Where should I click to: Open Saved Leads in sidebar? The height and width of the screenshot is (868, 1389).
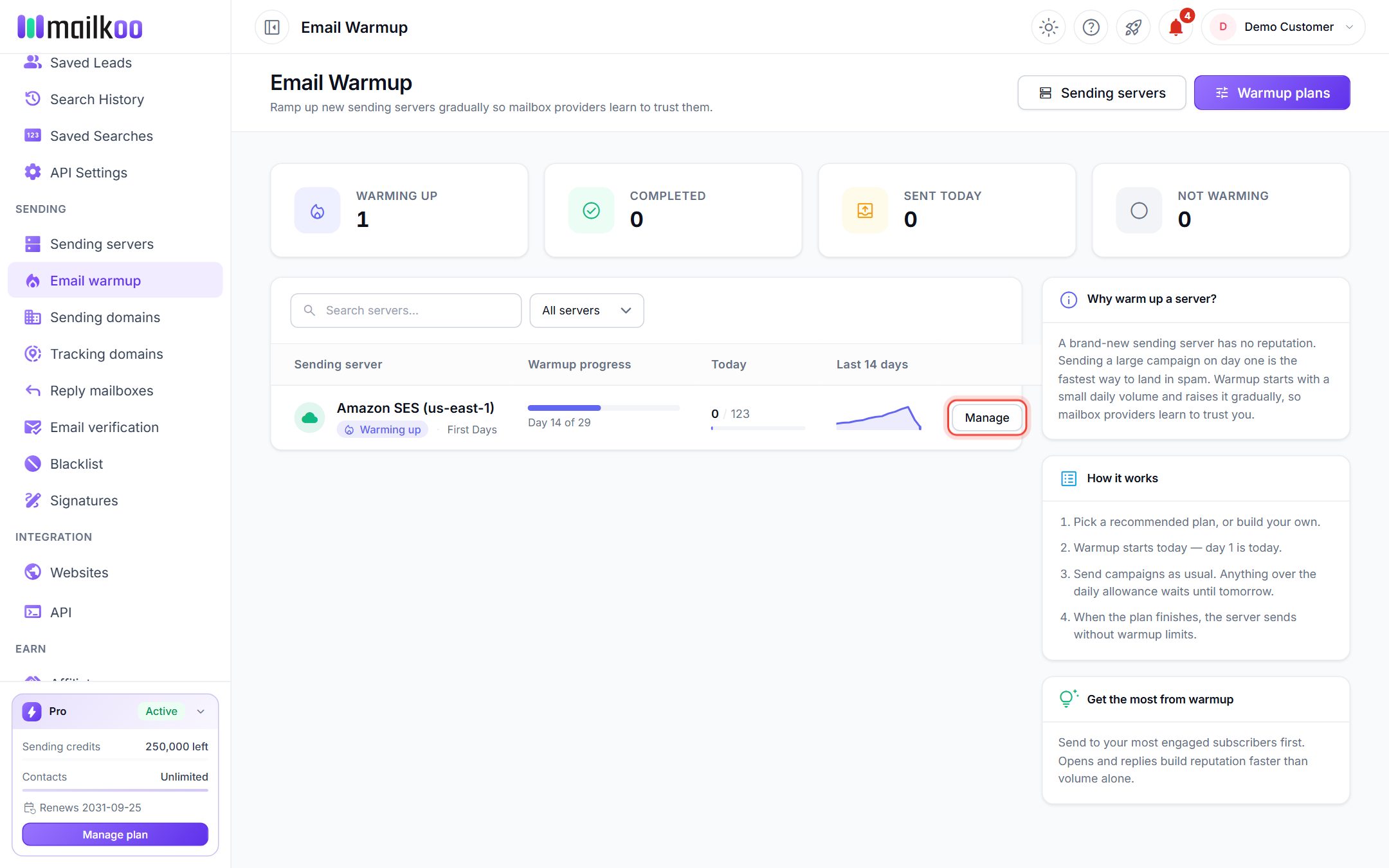(x=116, y=63)
